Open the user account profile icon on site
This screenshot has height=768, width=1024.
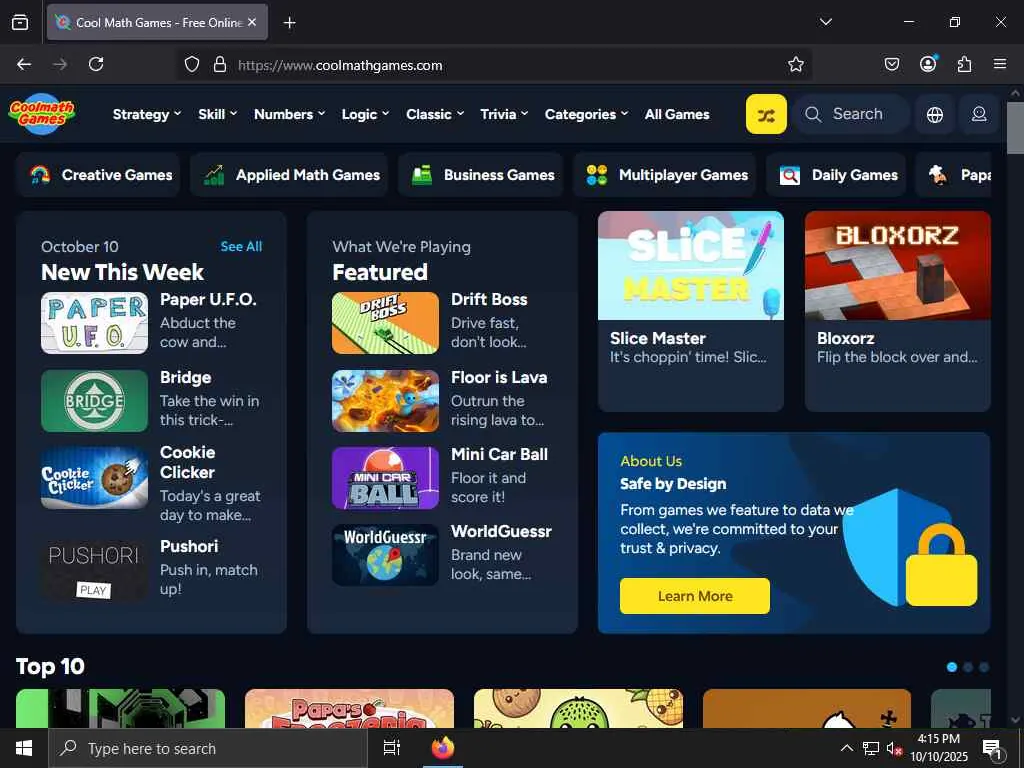979,114
